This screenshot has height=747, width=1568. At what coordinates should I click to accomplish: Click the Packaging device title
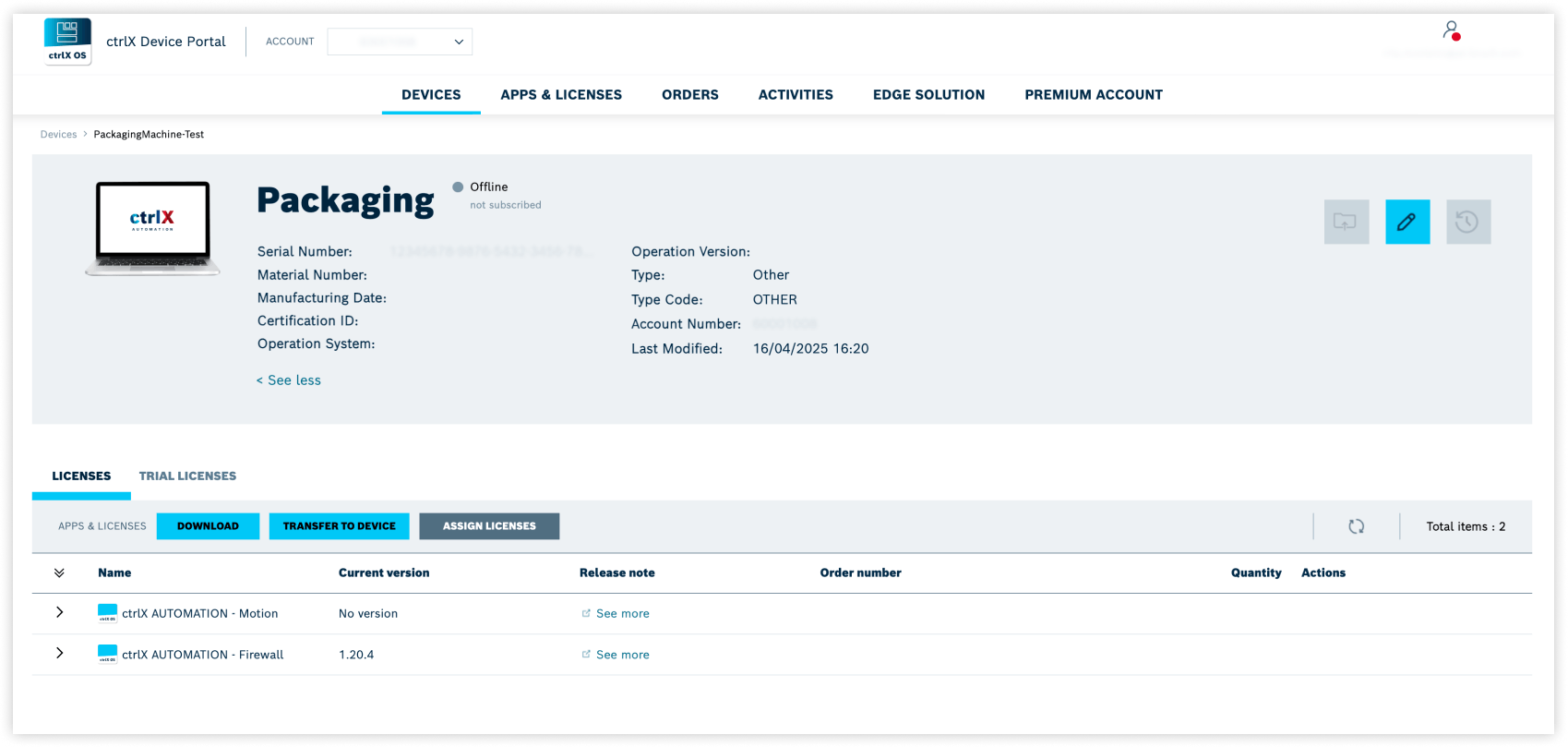coord(345,201)
